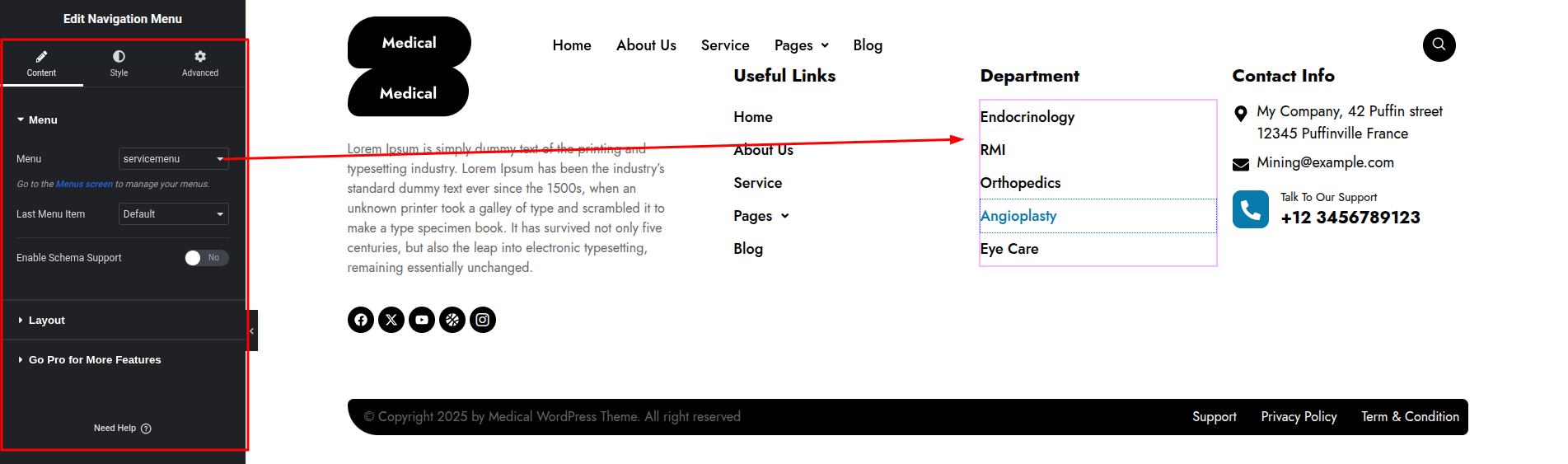
Task: Click the X (Twitter) social icon
Action: (391, 320)
